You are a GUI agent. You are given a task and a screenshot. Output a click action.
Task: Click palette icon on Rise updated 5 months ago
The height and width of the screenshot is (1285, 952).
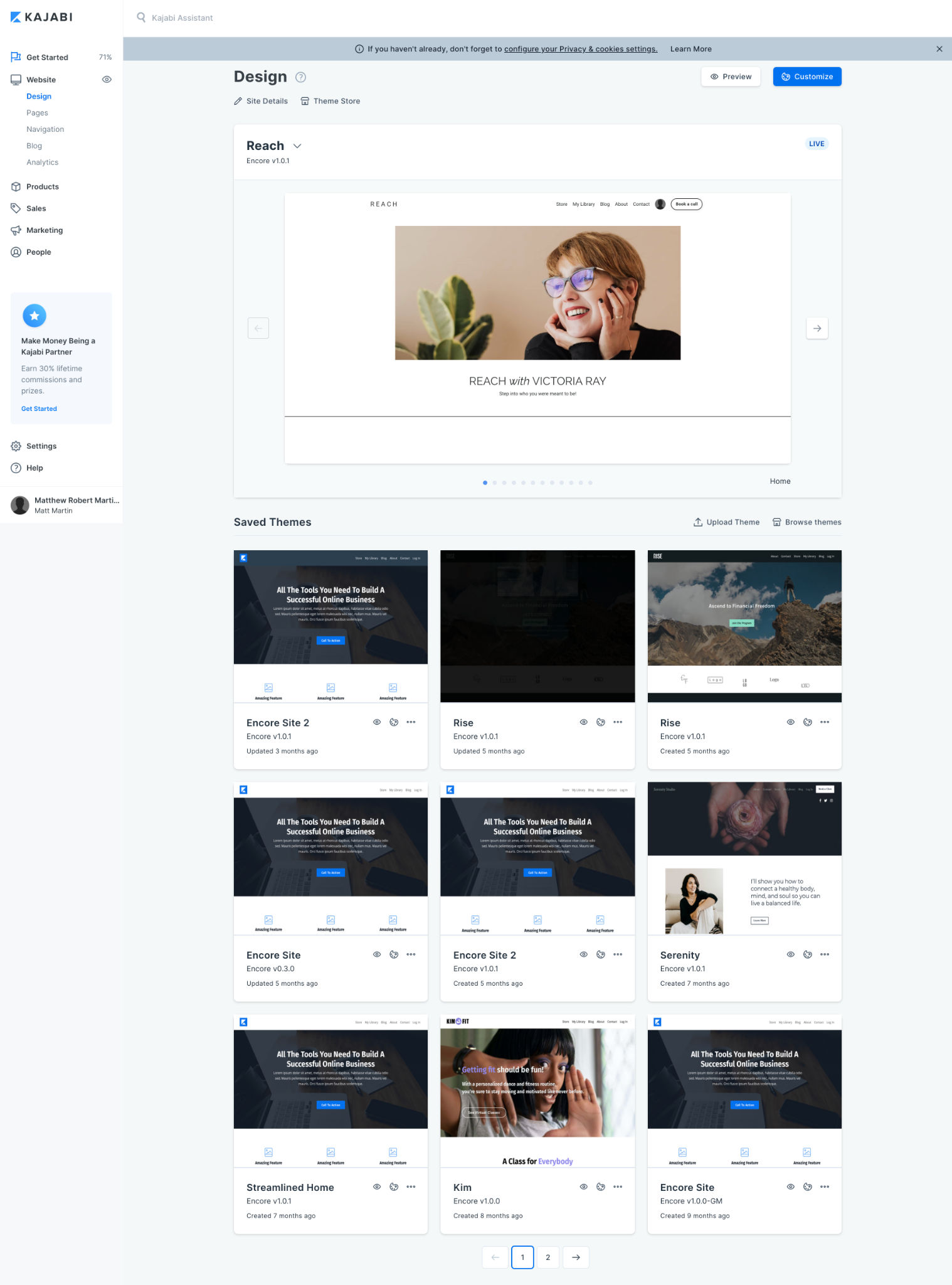(601, 722)
